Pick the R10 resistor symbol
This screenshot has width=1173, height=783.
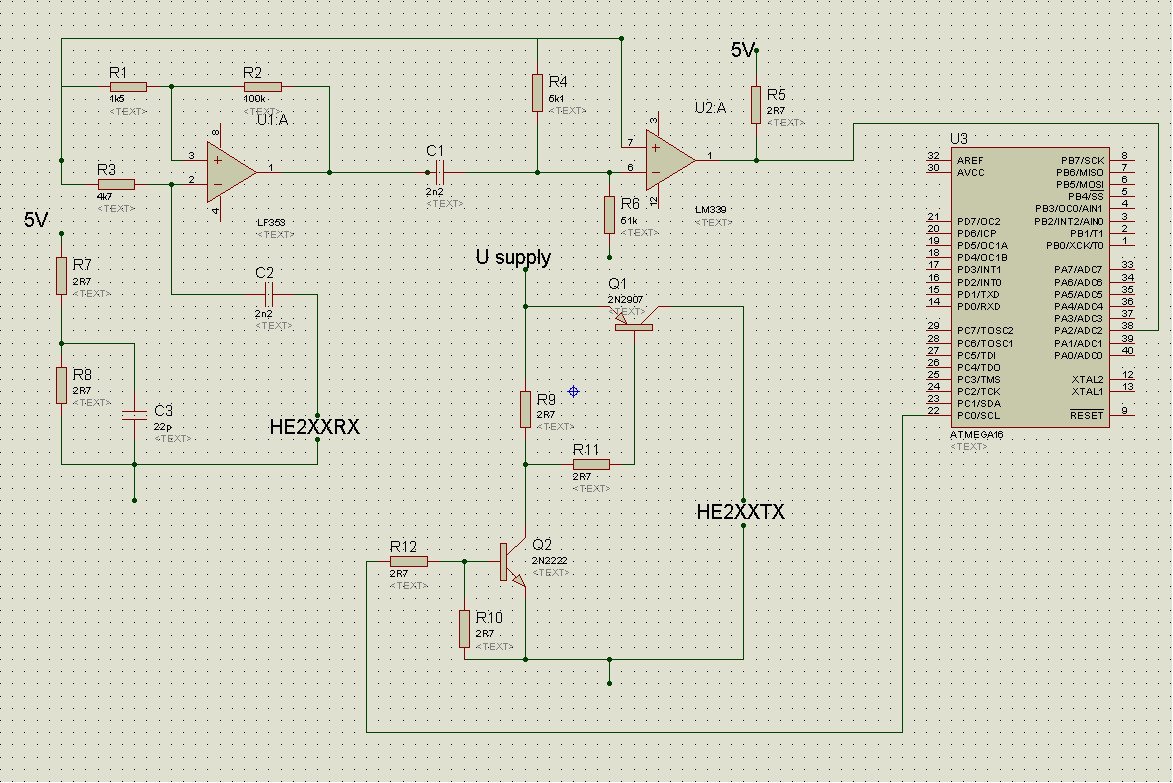465,629
